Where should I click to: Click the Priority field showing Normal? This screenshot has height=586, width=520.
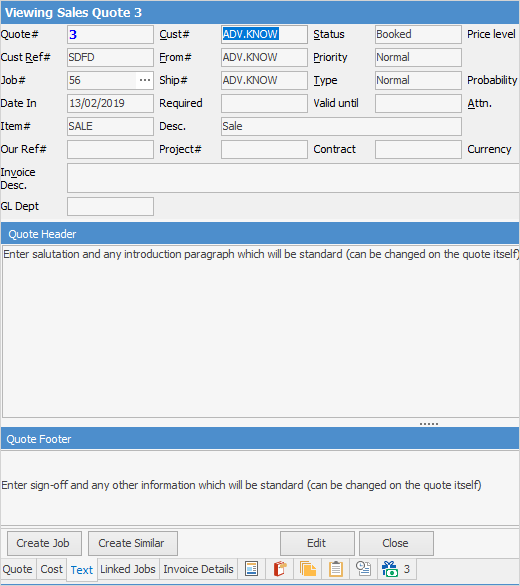(x=418, y=58)
